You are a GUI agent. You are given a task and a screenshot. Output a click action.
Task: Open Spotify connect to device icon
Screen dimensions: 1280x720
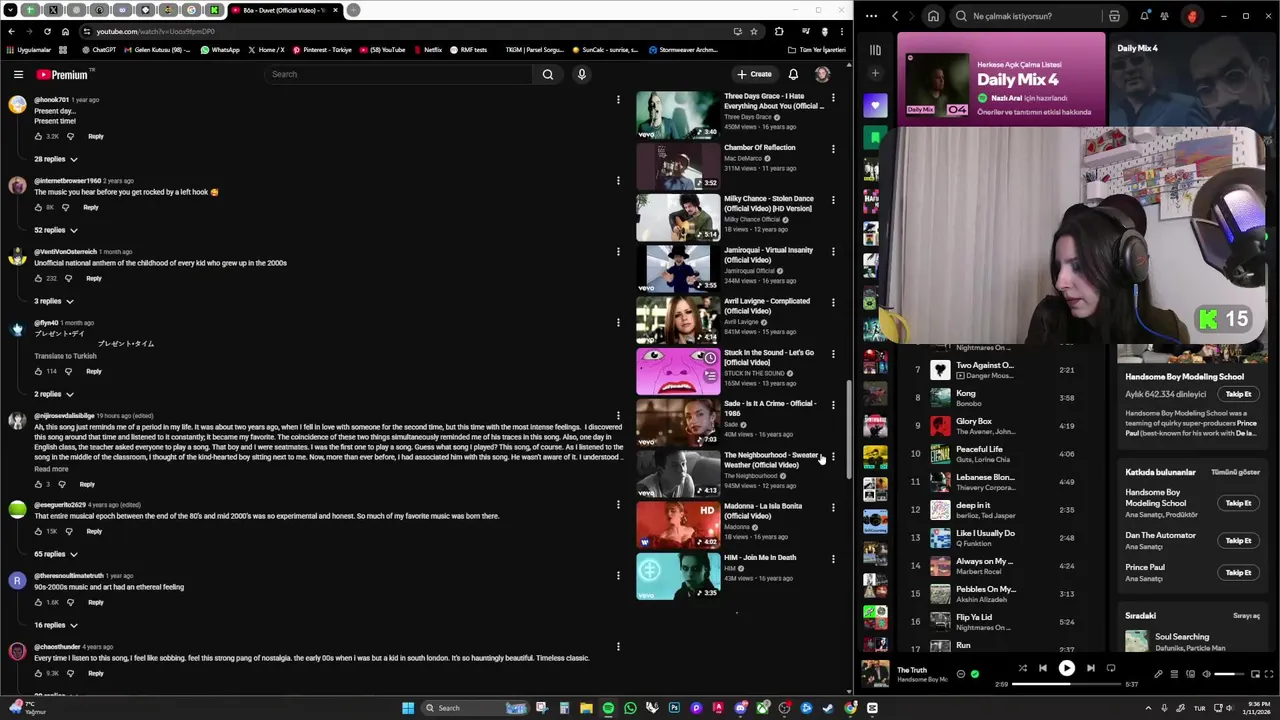(x=1191, y=674)
